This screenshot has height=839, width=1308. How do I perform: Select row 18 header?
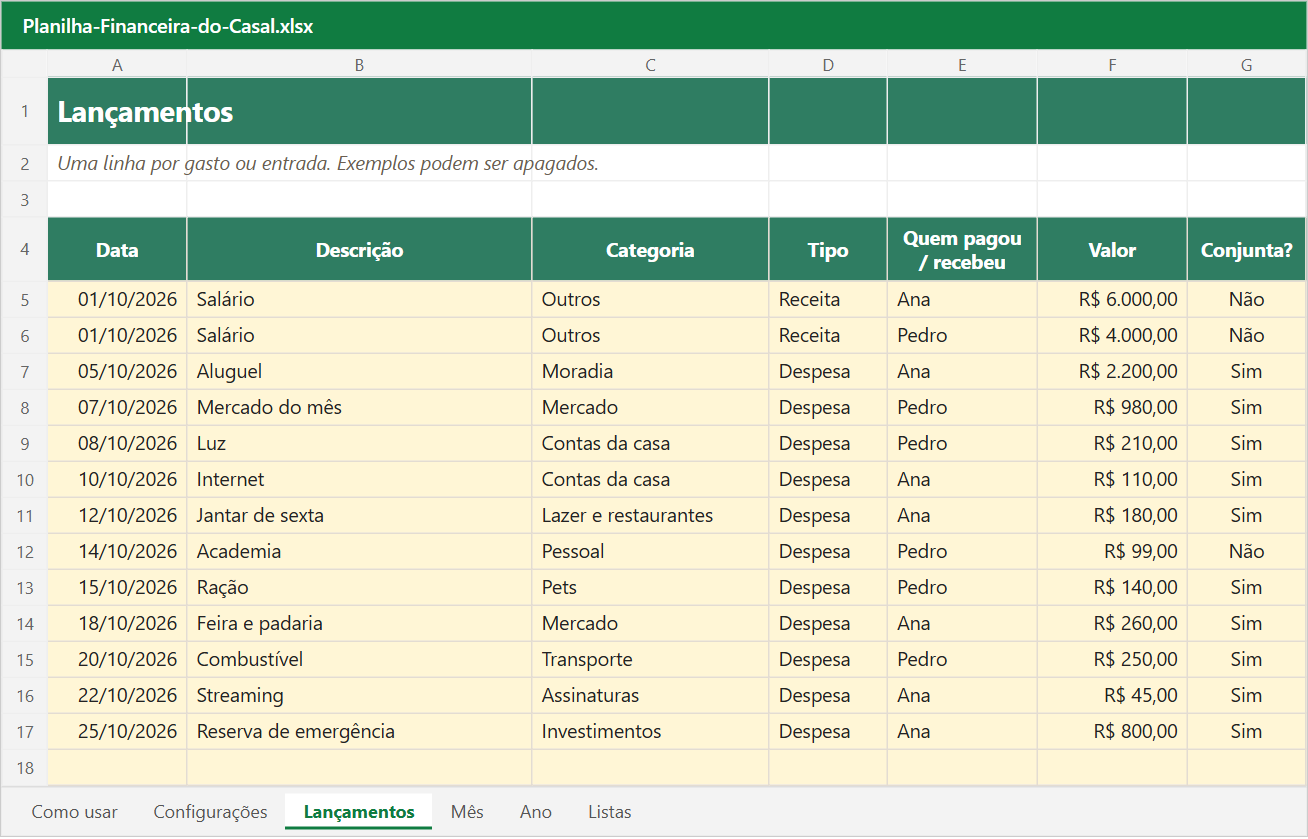click(x=24, y=768)
